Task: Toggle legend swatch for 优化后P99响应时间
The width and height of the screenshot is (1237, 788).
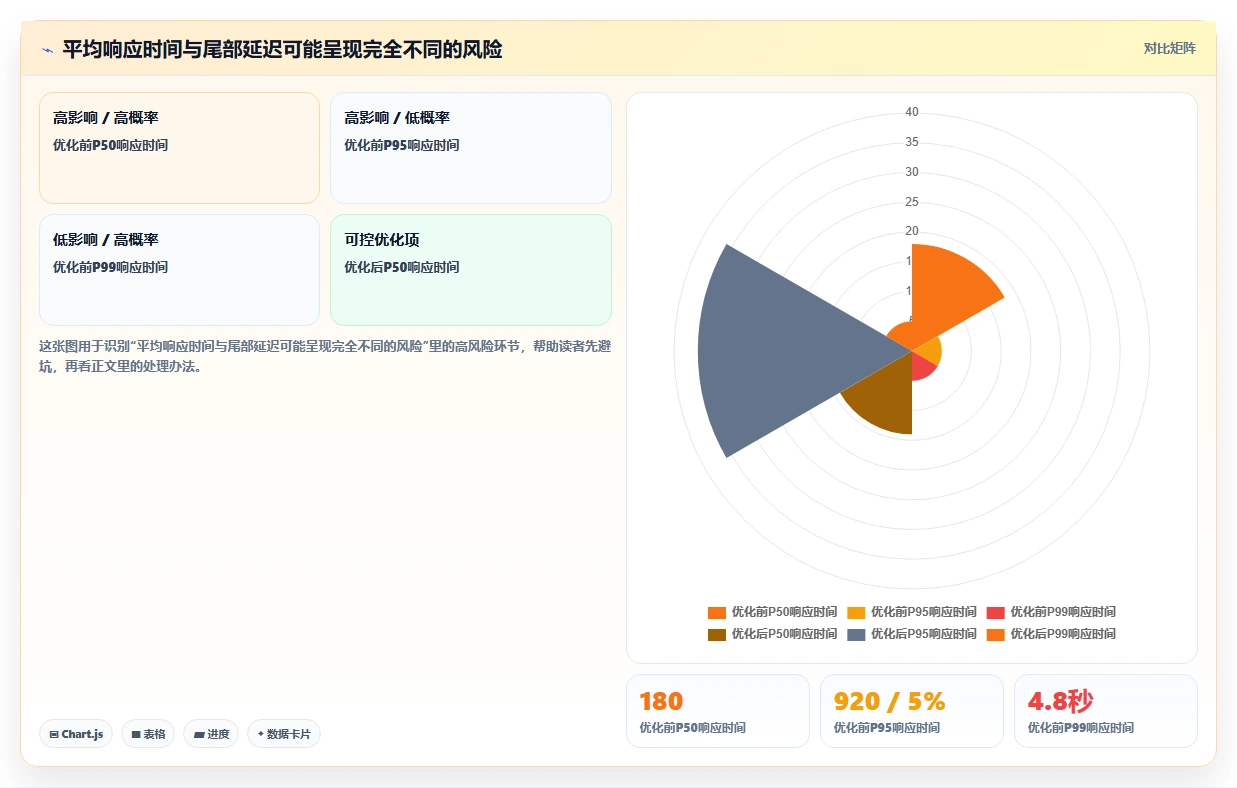Action: pos(995,634)
